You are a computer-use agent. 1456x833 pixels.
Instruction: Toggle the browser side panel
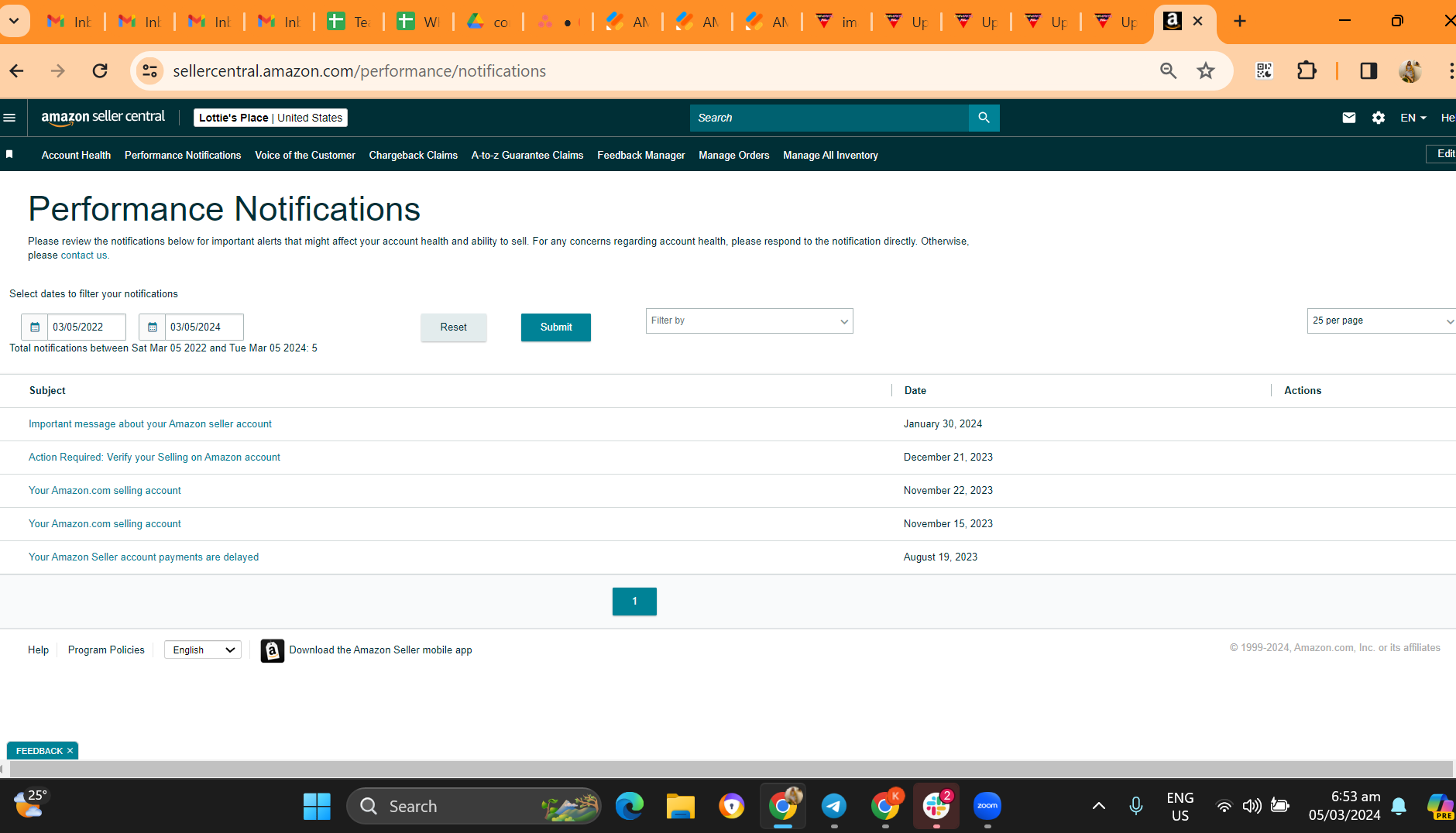pos(1368,71)
